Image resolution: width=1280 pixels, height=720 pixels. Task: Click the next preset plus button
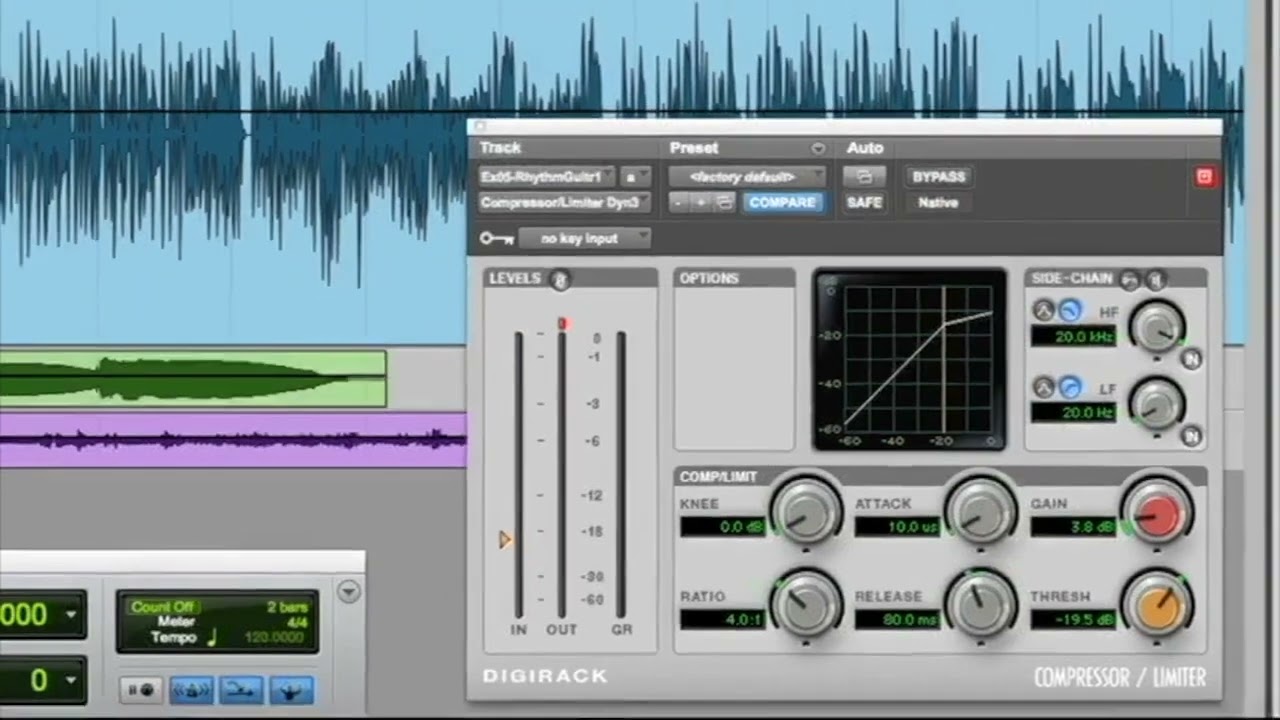click(x=701, y=203)
